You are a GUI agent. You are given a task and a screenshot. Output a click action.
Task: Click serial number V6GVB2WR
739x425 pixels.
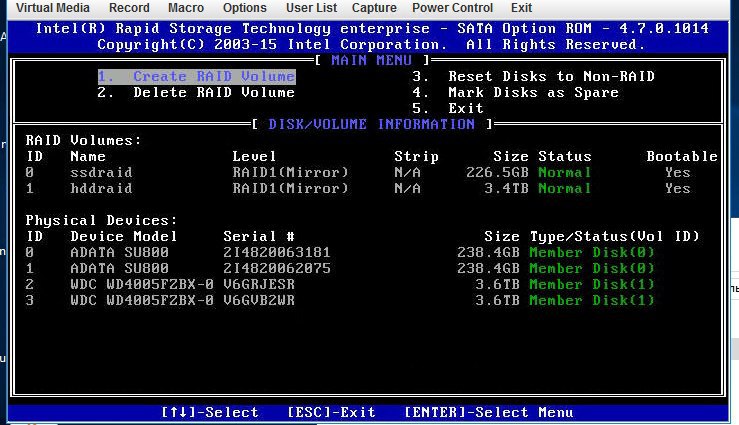coord(259,301)
